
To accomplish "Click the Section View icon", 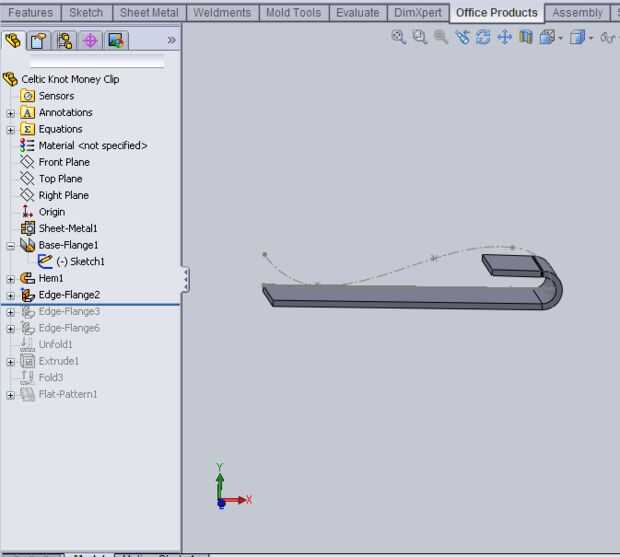I will 526,37.
